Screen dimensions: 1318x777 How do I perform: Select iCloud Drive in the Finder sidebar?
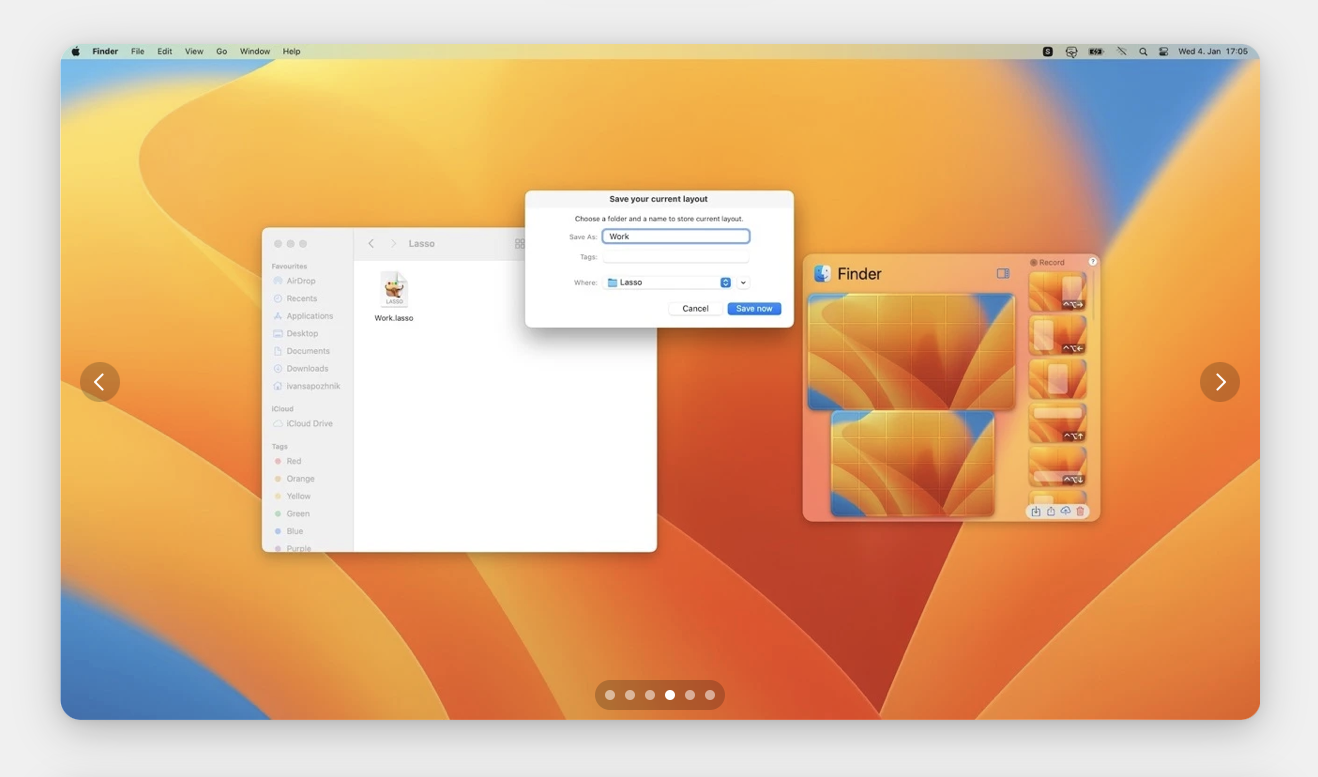click(303, 423)
